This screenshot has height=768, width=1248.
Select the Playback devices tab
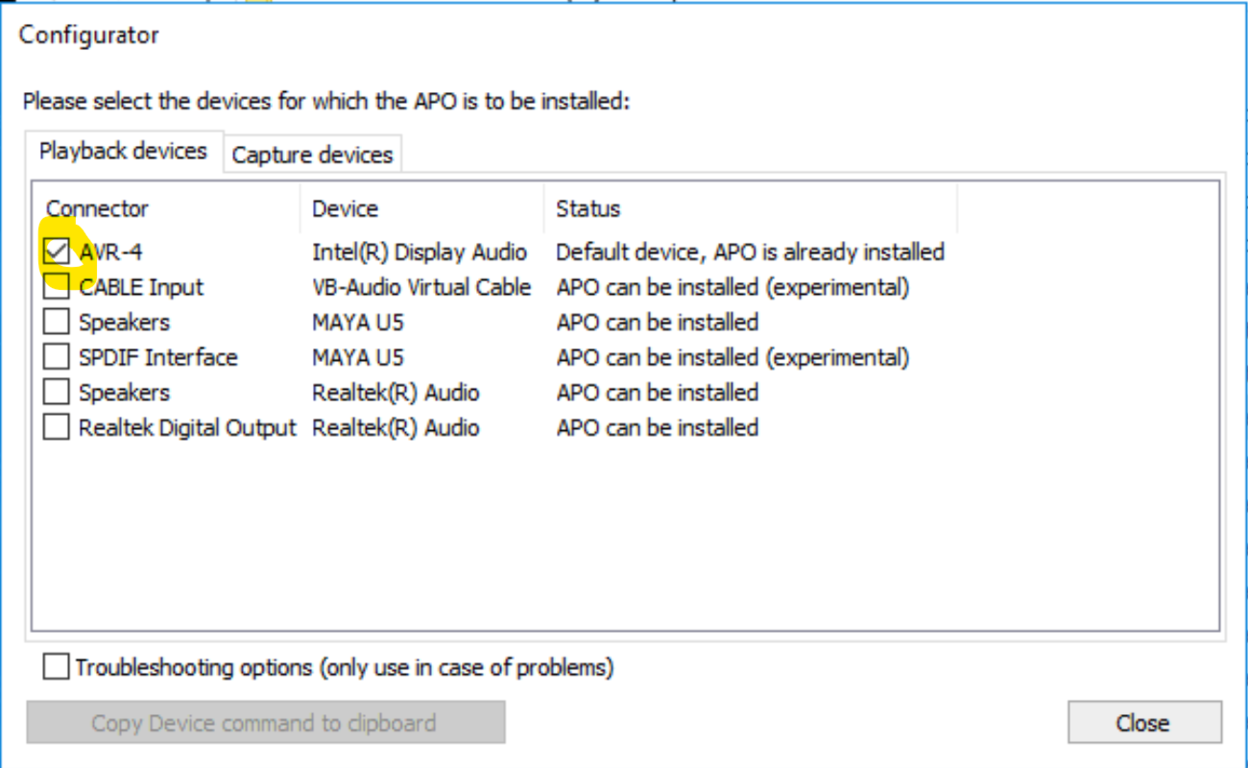tap(123, 151)
